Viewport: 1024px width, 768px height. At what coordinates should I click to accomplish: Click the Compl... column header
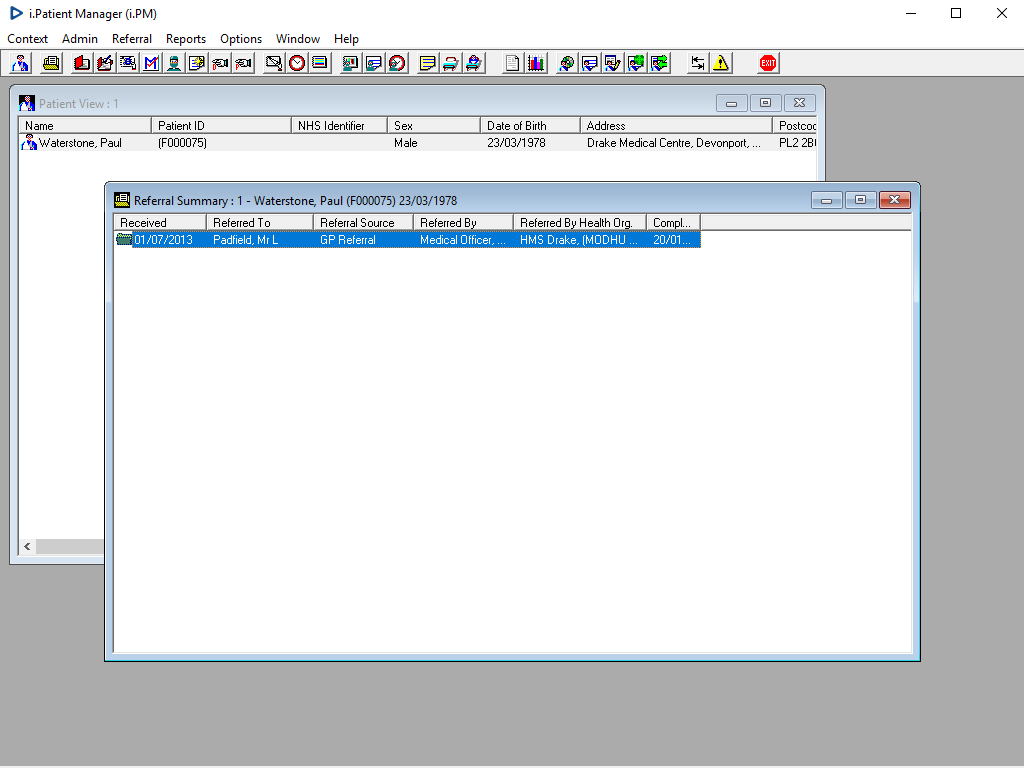tap(673, 223)
